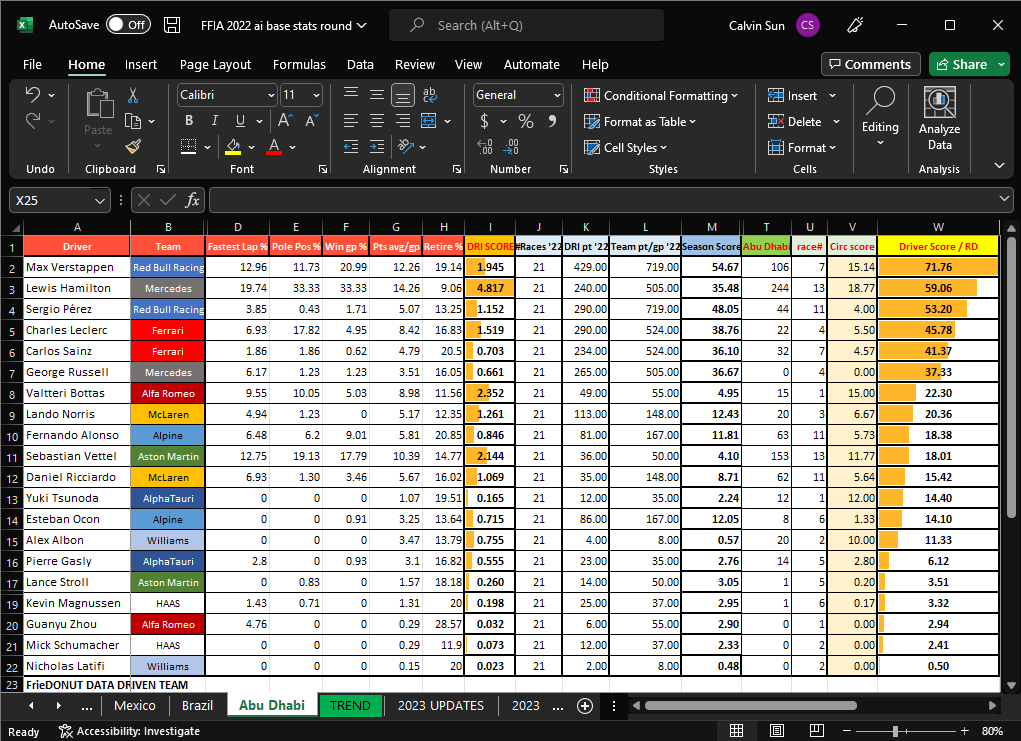Image resolution: width=1021 pixels, height=741 pixels.
Task: Click the Increase Decimal icon
Action: click(x=484, y=147)
